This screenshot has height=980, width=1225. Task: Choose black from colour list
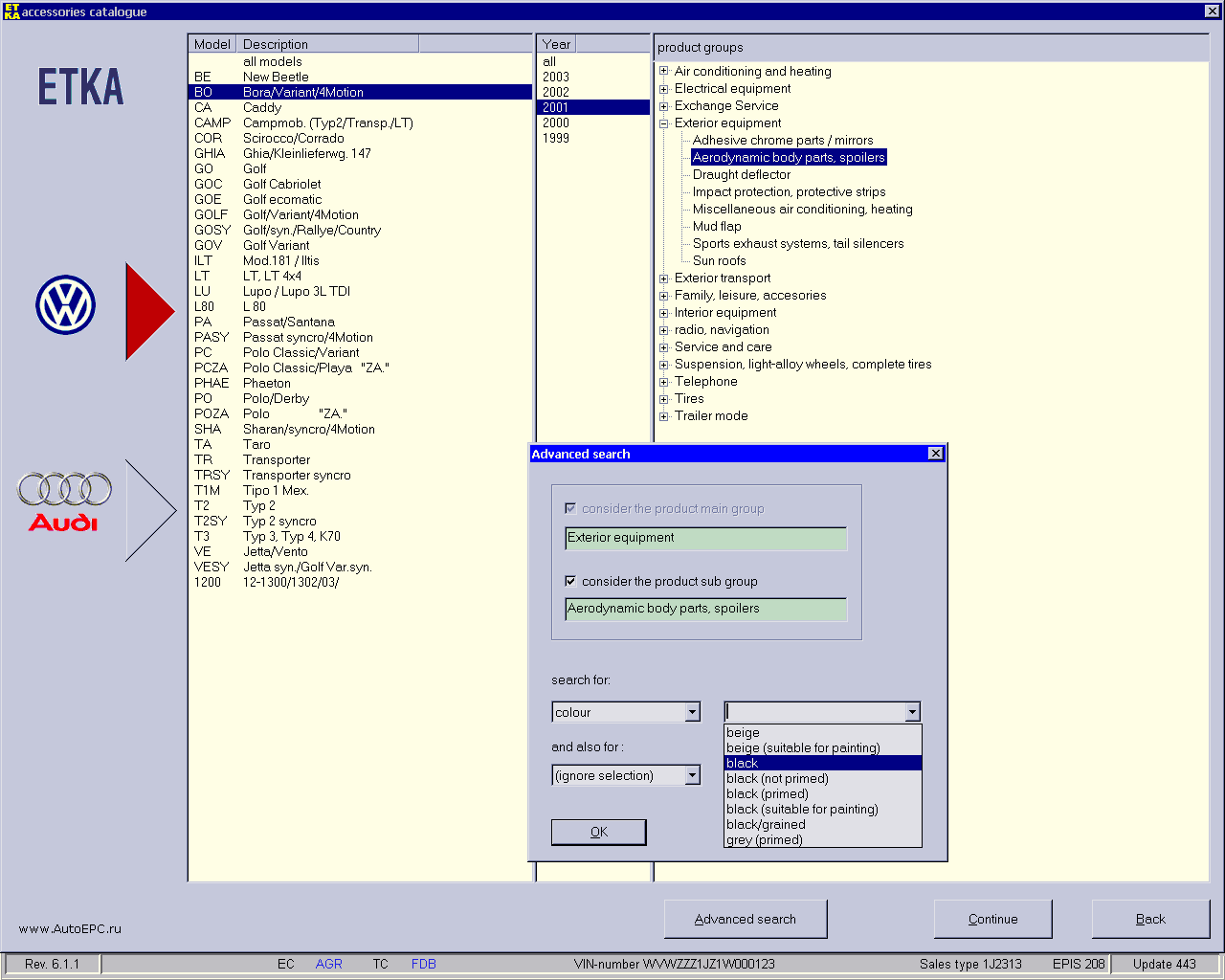coord(823,763)
